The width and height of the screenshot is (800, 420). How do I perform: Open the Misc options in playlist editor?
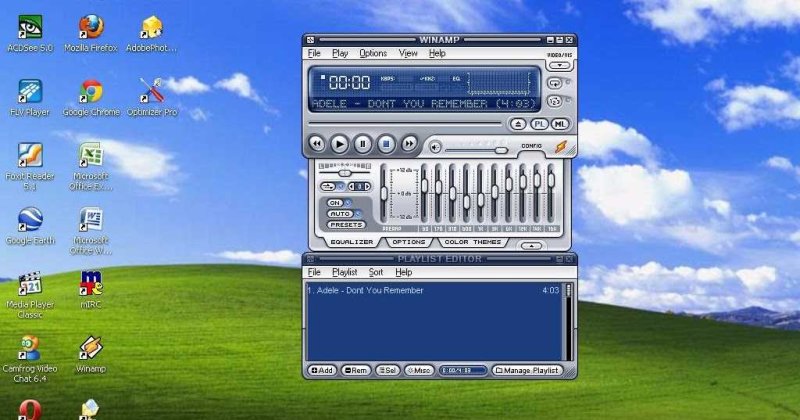419,370
